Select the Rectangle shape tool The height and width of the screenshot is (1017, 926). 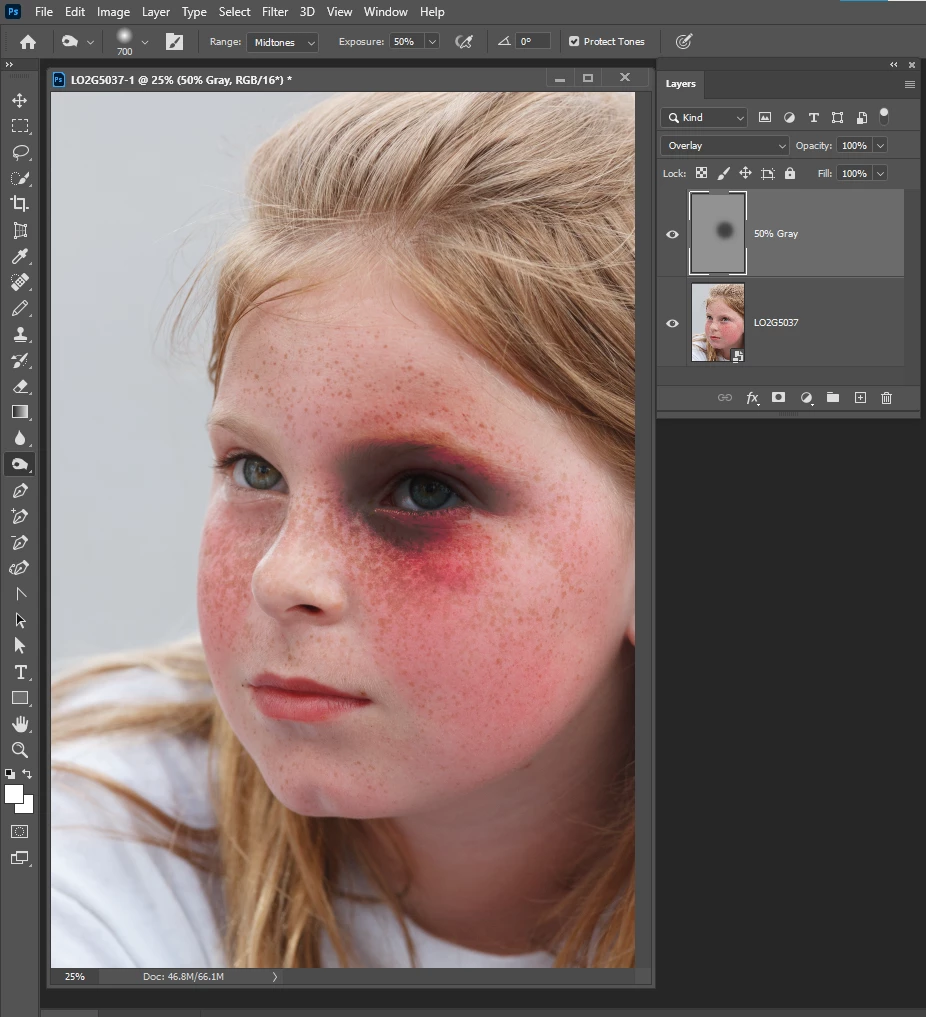click(20, 698)
